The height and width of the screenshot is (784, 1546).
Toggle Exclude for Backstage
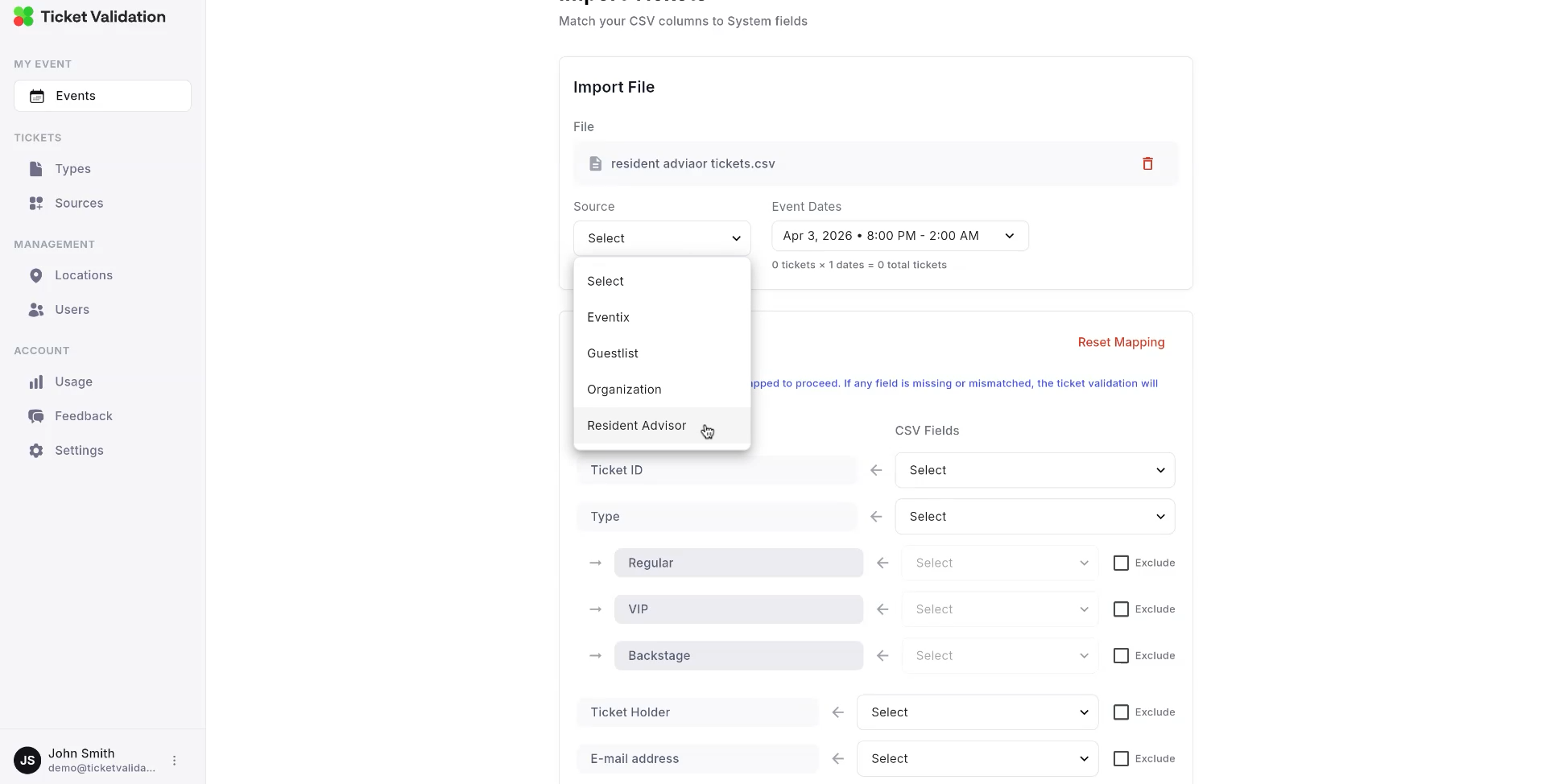1121,656
